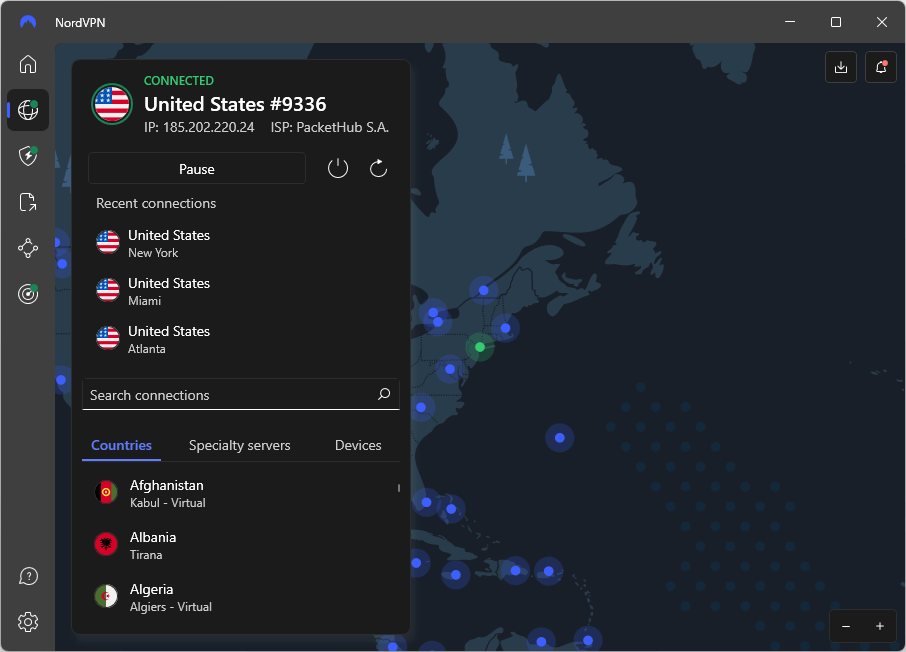Click the country list scrollbar thumb

399,488
